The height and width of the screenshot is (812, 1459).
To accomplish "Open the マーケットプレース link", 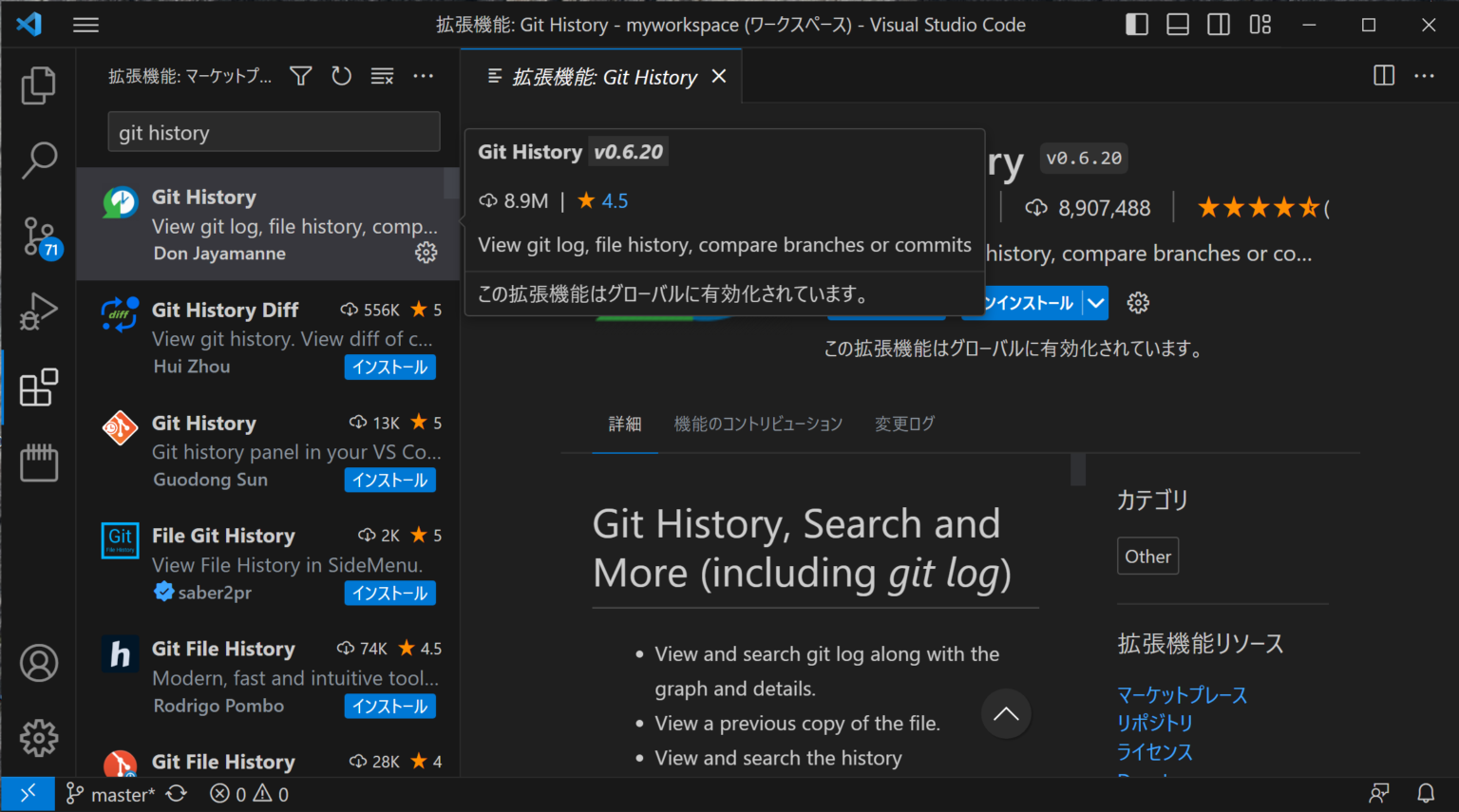I will (x=1182, y=694).
